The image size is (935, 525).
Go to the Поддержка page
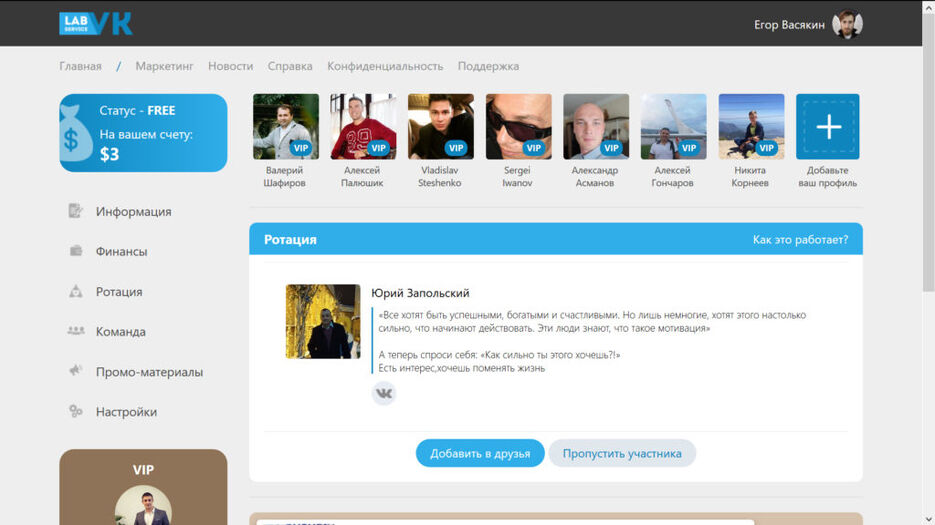tap(488, 66)
